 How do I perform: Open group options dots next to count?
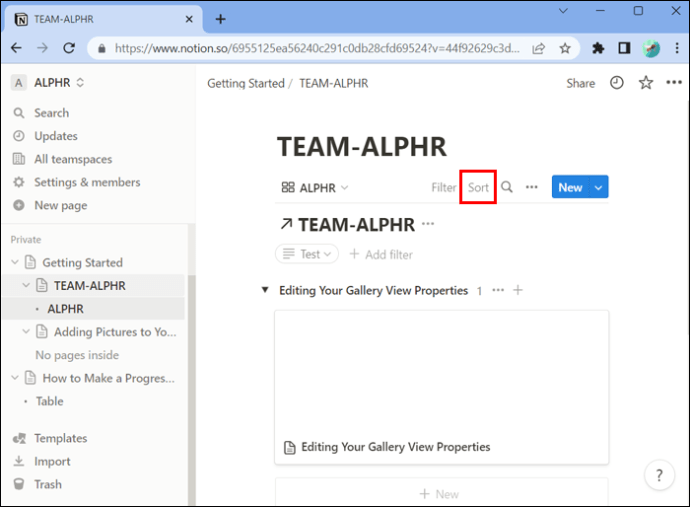(x=498, y=290)
